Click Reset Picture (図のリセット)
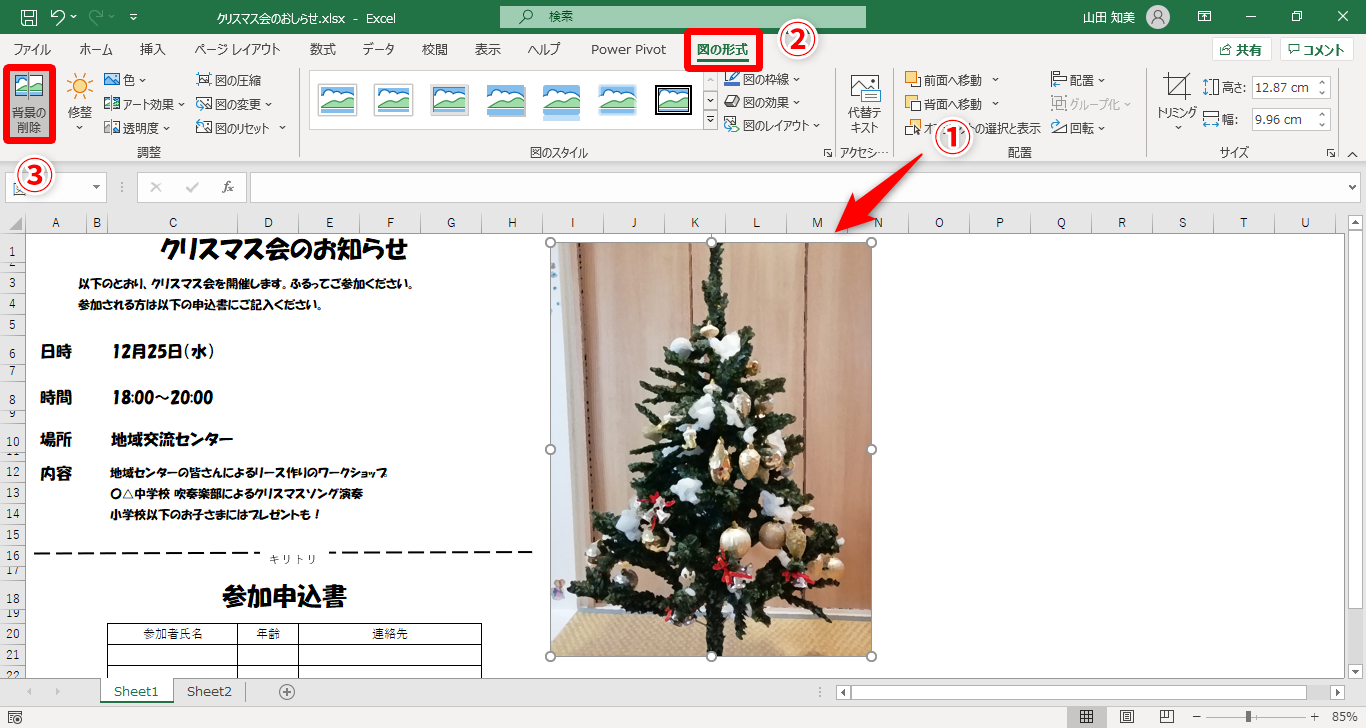Image resolution: width=1366 pixels, height=728 pixels. coord(241,128)
